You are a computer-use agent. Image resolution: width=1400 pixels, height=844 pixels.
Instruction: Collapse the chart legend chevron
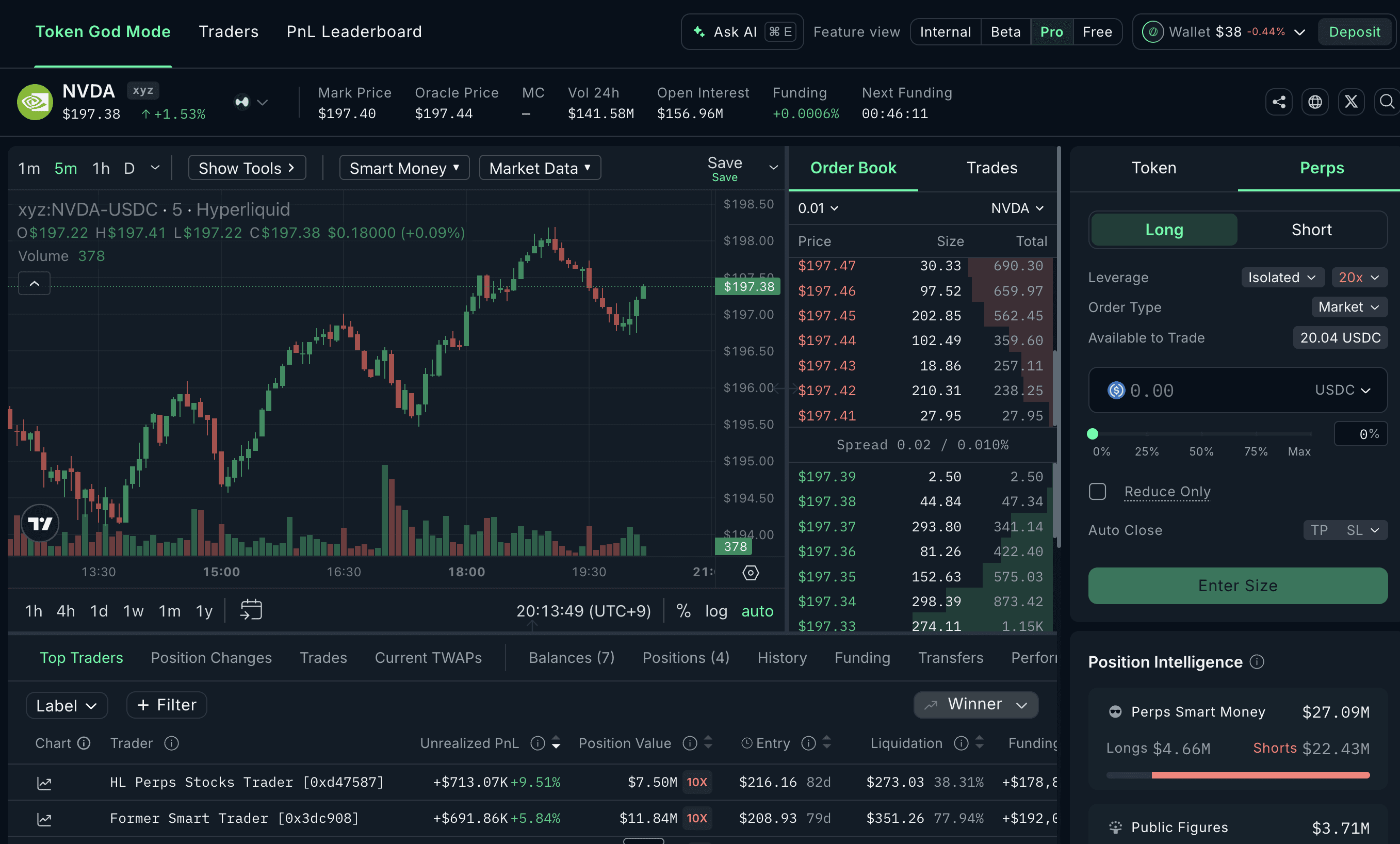coord(34,283)
